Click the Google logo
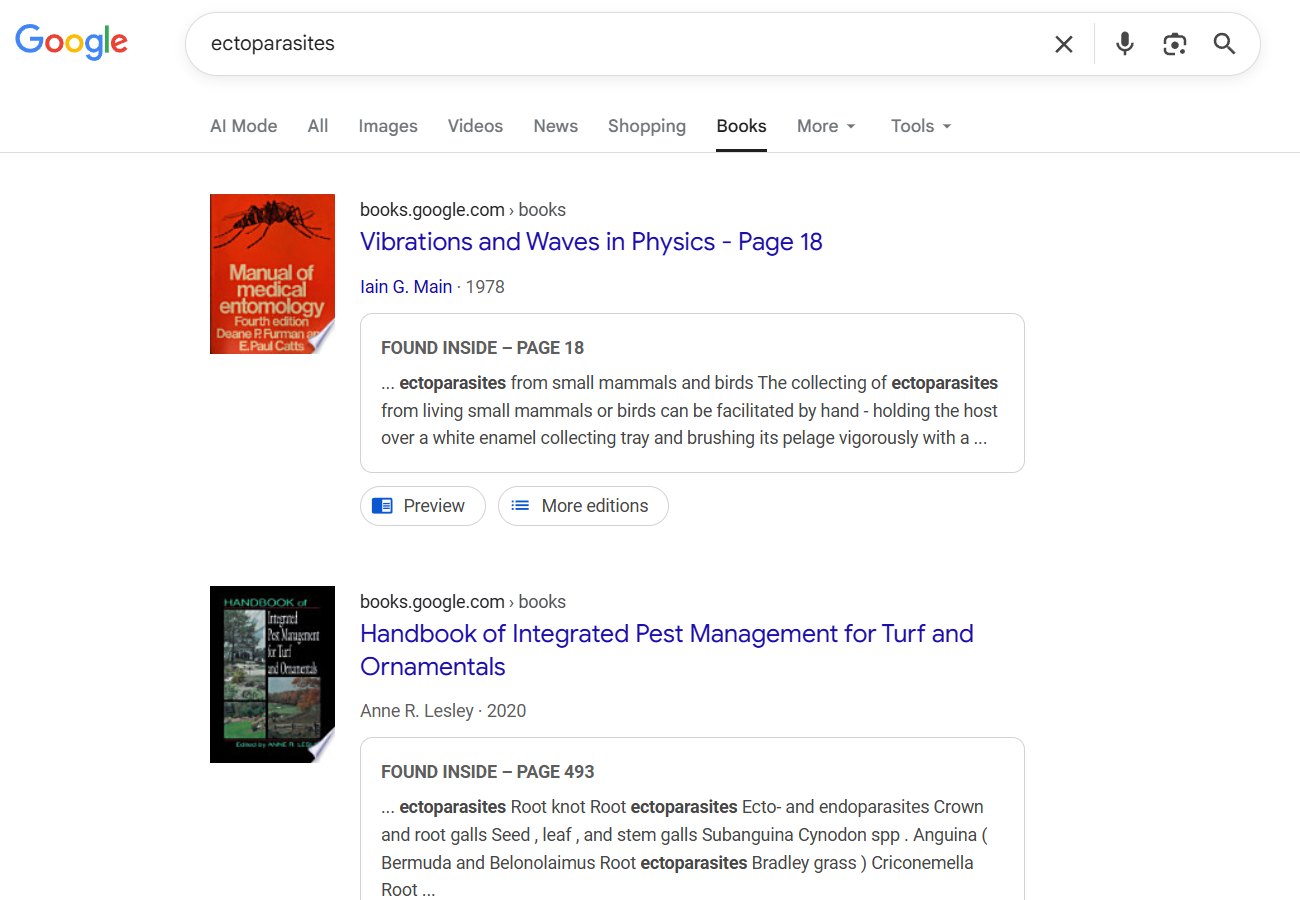 pyautogui.click(x=71, y=42)
